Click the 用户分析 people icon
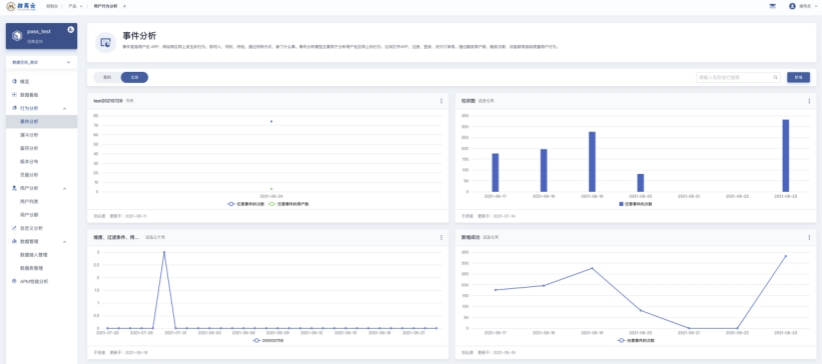The height and width of the screenshot is (364, 822). click(x=14, y=188)
